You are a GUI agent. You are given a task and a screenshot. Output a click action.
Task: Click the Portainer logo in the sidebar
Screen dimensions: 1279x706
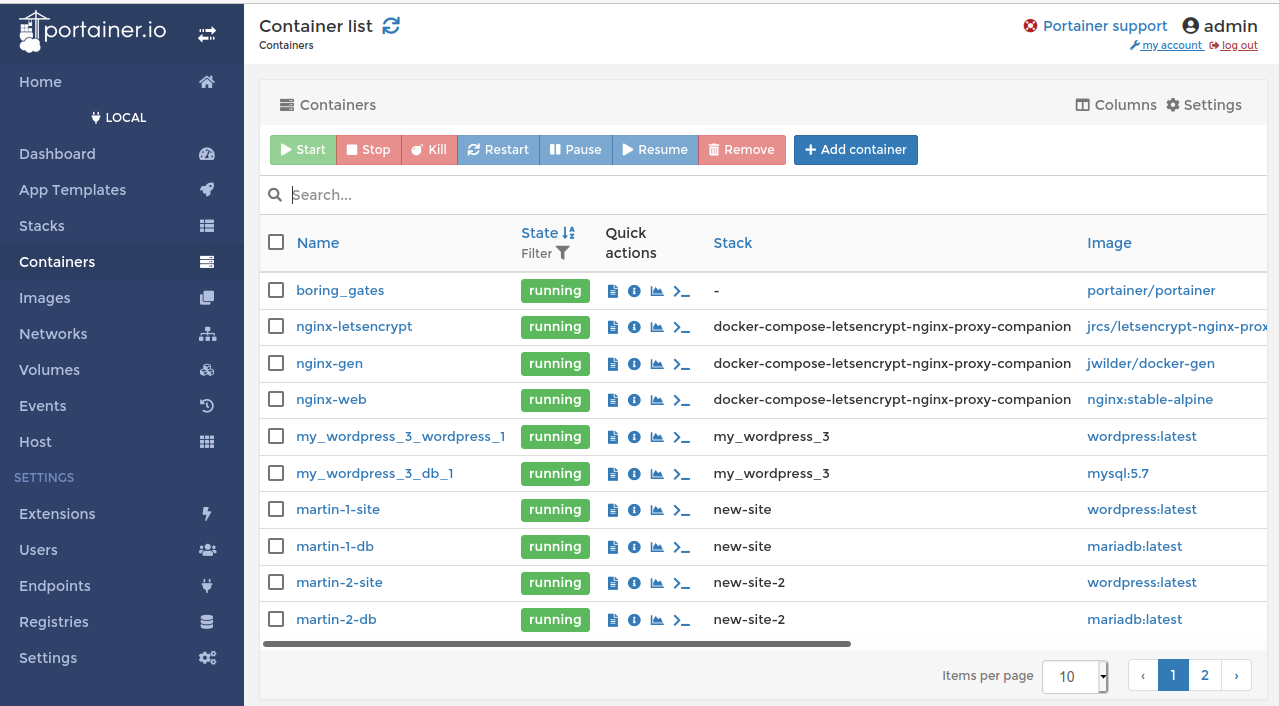90,30
